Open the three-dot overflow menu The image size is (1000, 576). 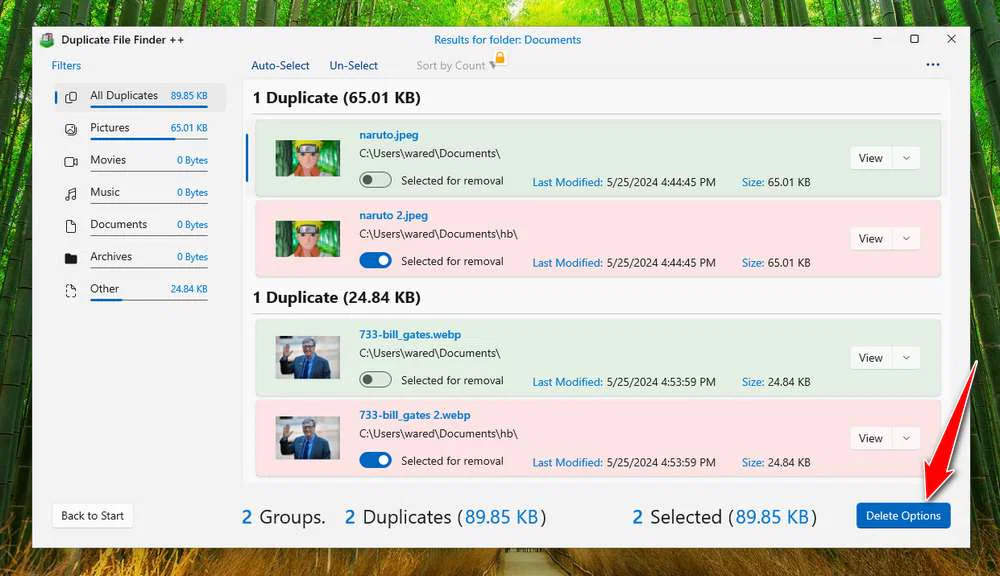coord(933,63)
